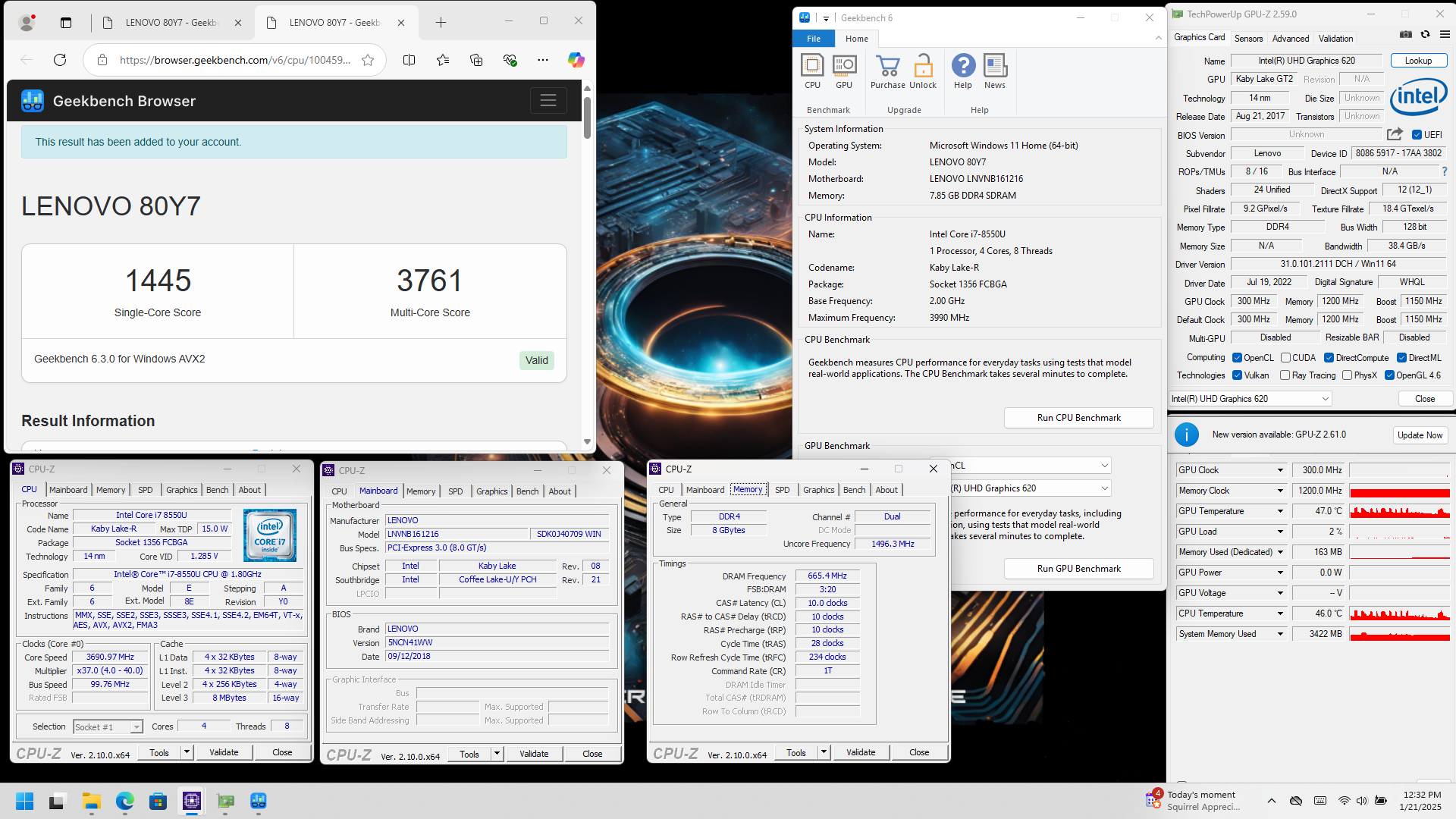This screenshot has width=1456, height=819.
Task: Toggle the OpenGL 4.6 checkbox
Action: coord(1389,375)
